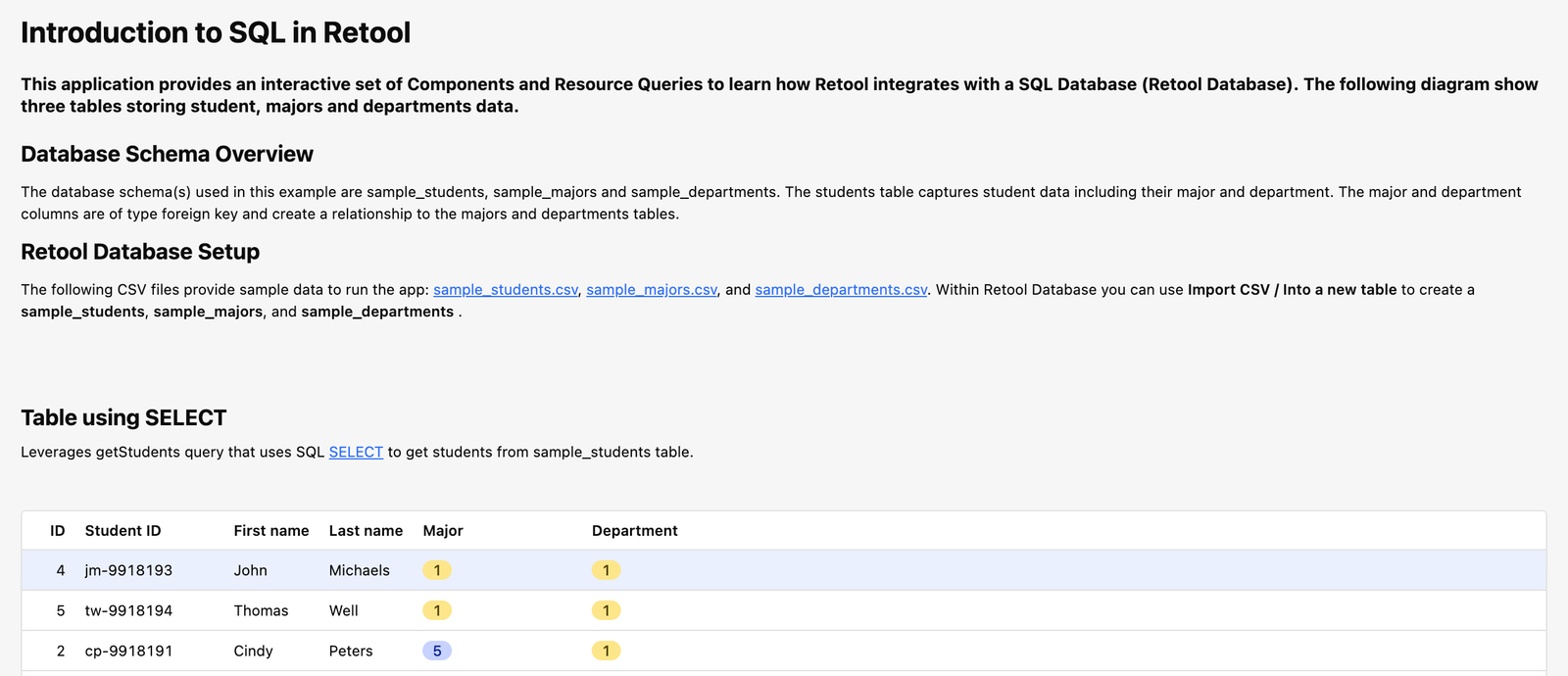
Task: Sort by the ID column header
Action: click(58, 531)
